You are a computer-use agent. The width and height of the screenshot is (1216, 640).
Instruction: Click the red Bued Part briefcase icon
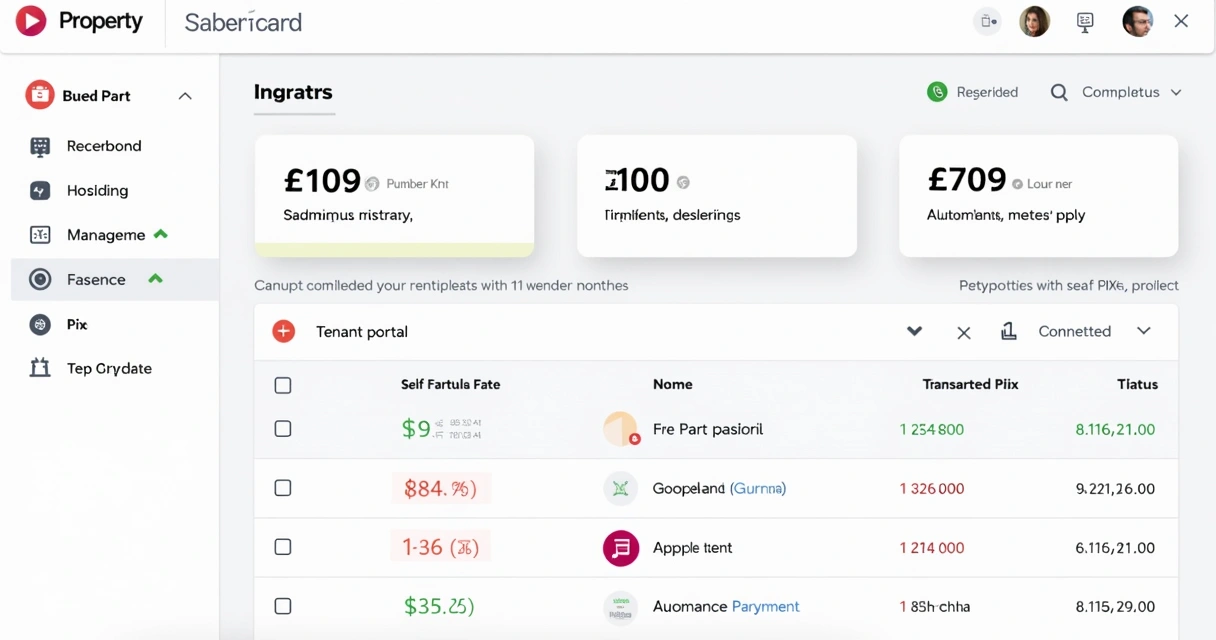(x=40, y=95)
